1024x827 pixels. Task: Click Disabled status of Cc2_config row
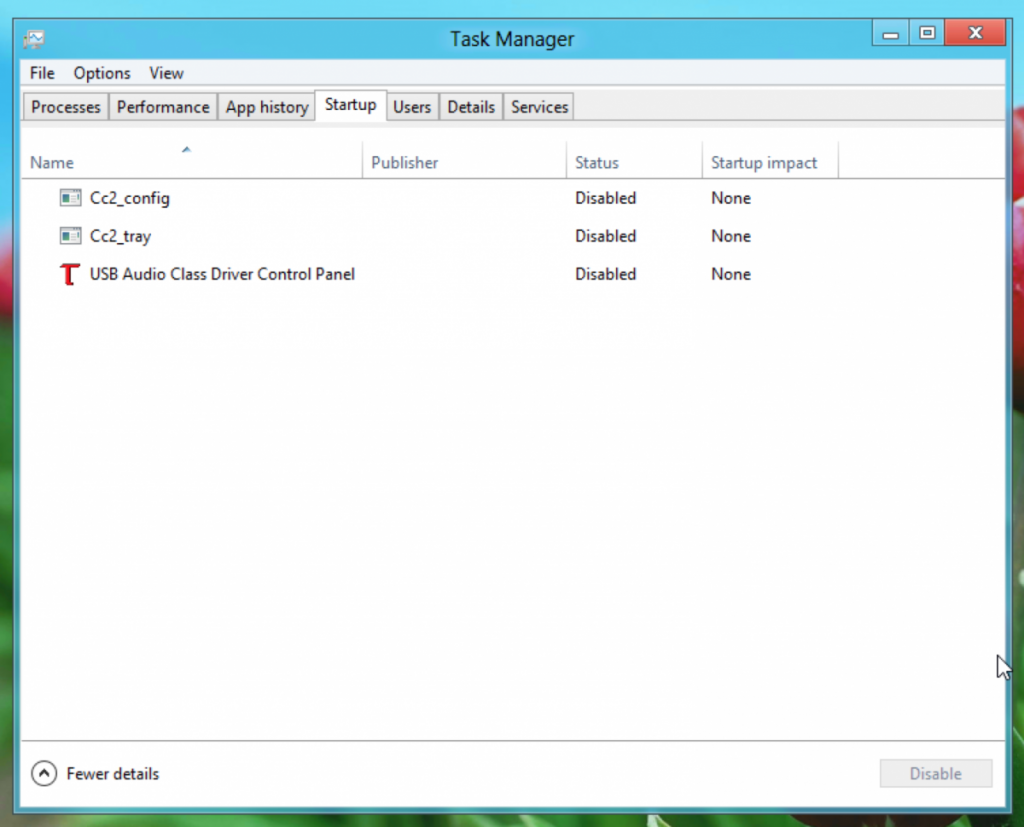click(x=605, y=198)
